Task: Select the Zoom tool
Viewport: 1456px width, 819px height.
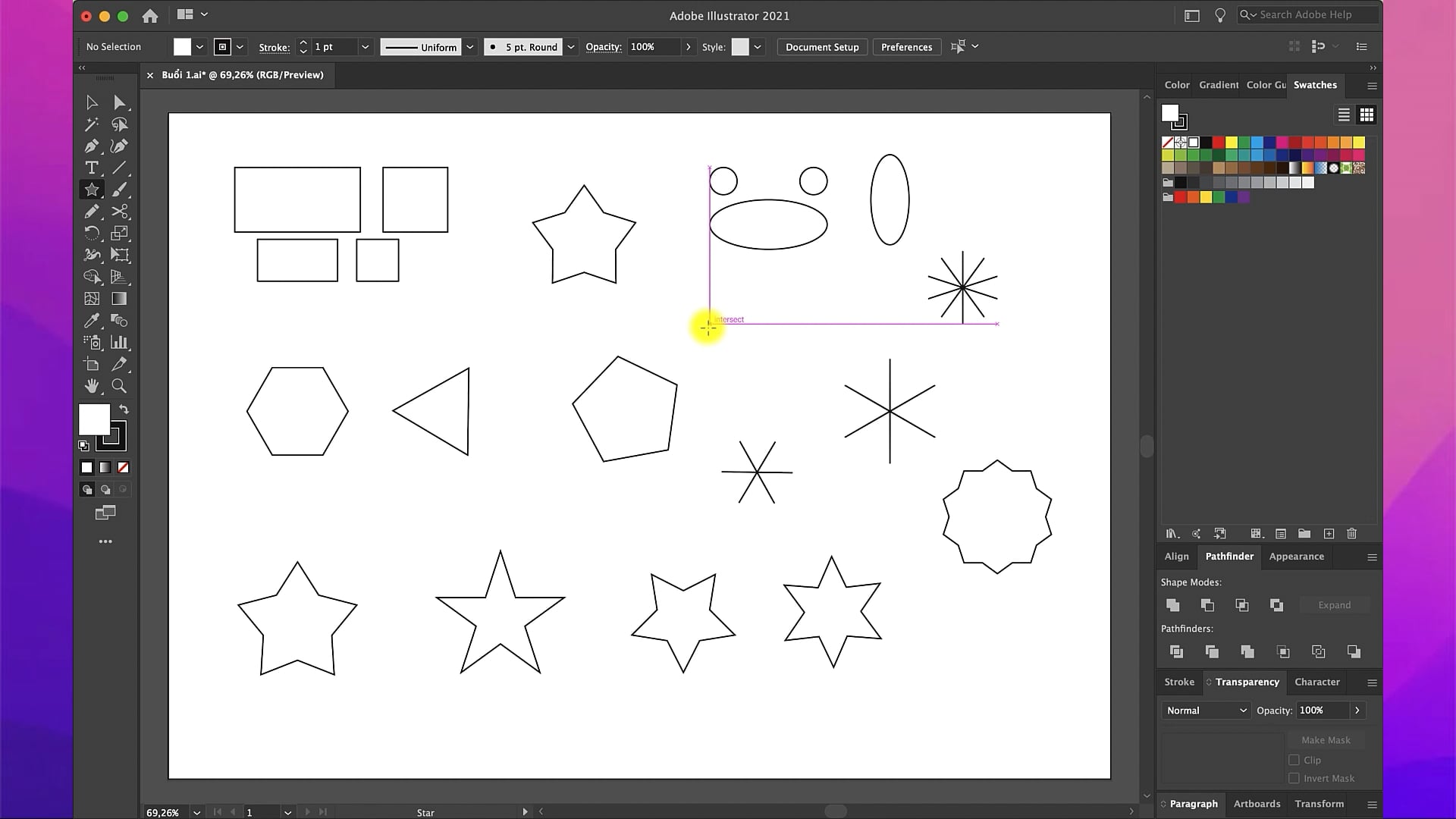Action: pos(119,386)
